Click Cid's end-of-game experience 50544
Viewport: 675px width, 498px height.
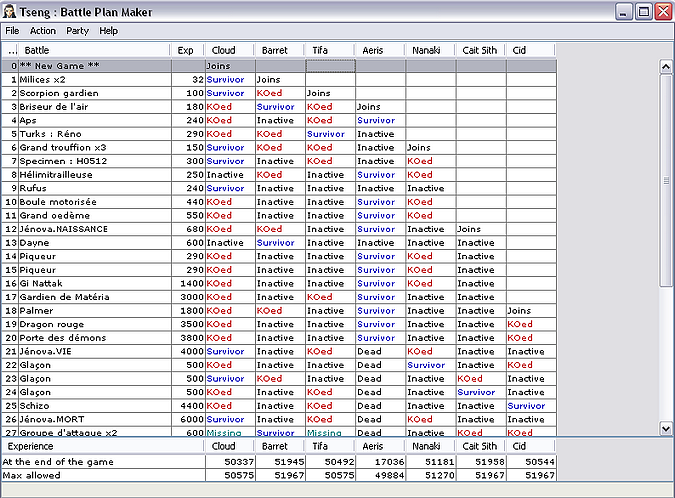coord(532,462)
